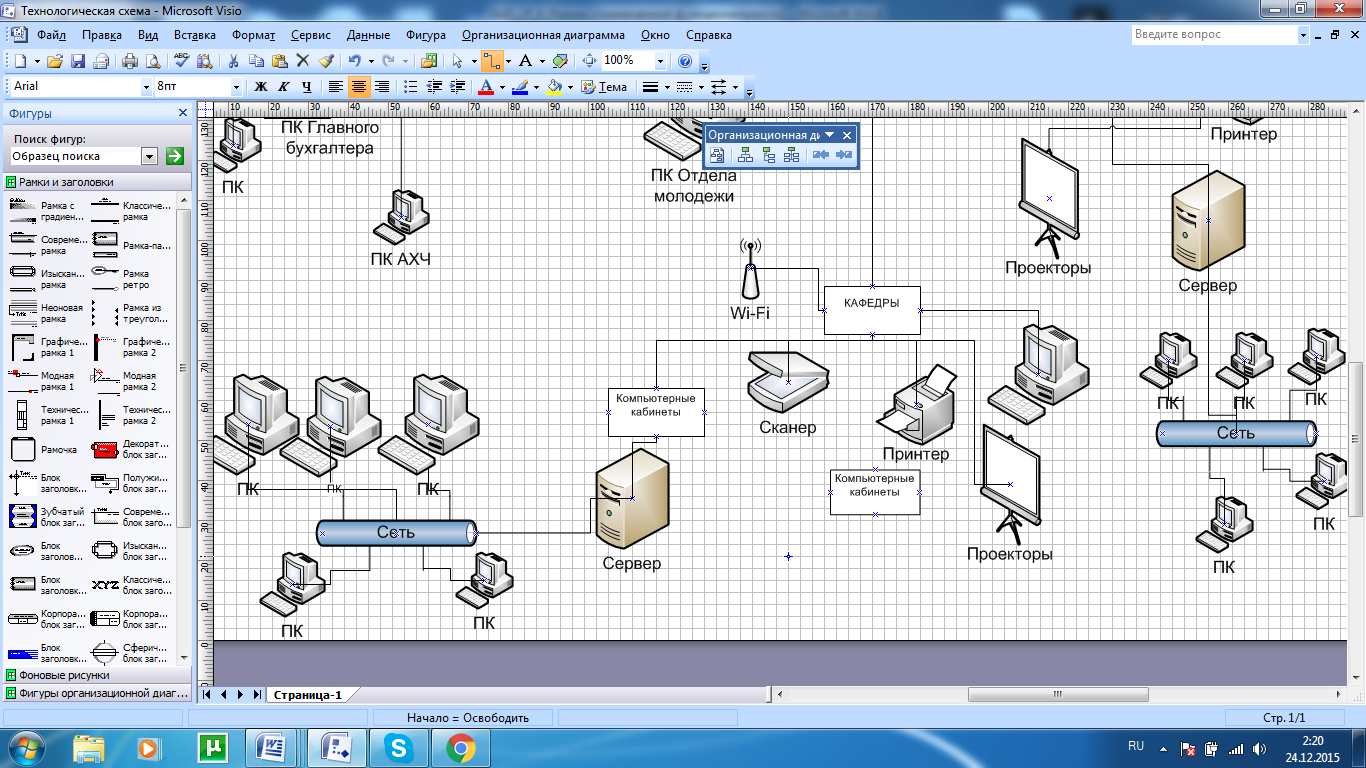
Task: Open Visio Help with the question mark icon
Action: coord(685,61)
